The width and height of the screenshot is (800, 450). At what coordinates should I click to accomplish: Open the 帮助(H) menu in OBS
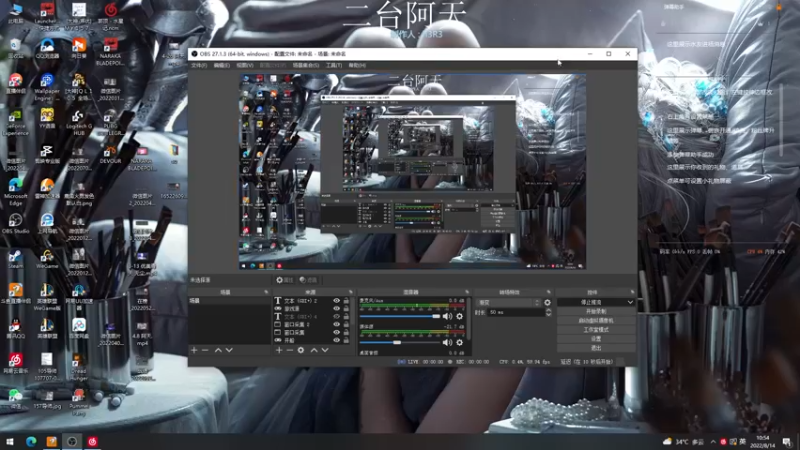tap(357, 65)
